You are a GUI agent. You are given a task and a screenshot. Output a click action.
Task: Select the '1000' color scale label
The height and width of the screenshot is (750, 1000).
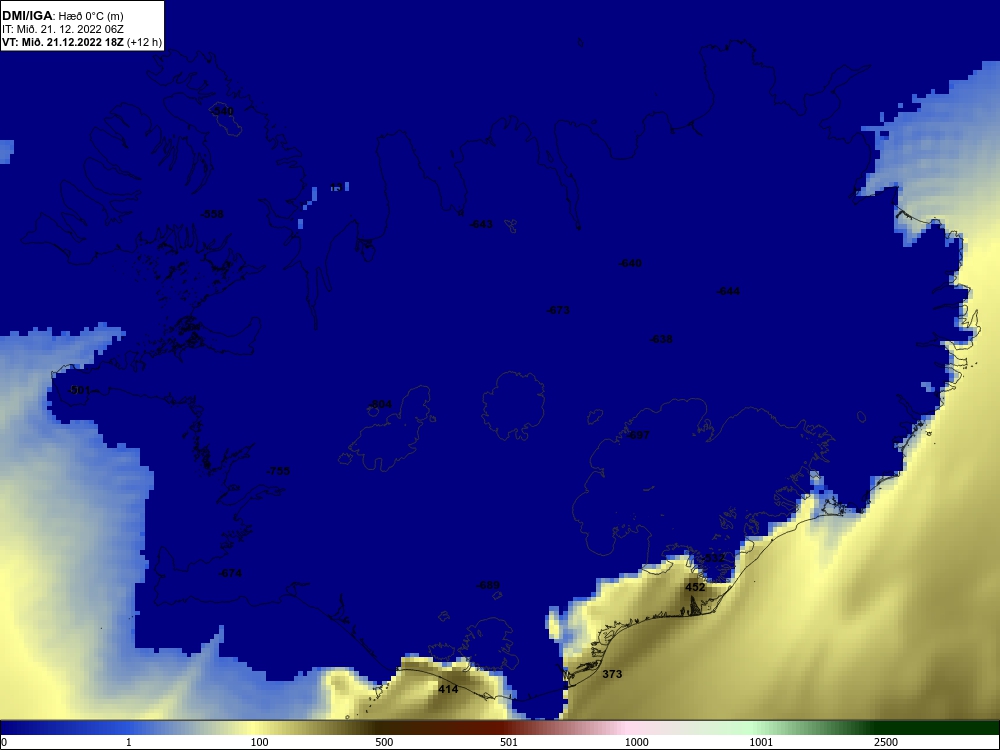point(636,742)
